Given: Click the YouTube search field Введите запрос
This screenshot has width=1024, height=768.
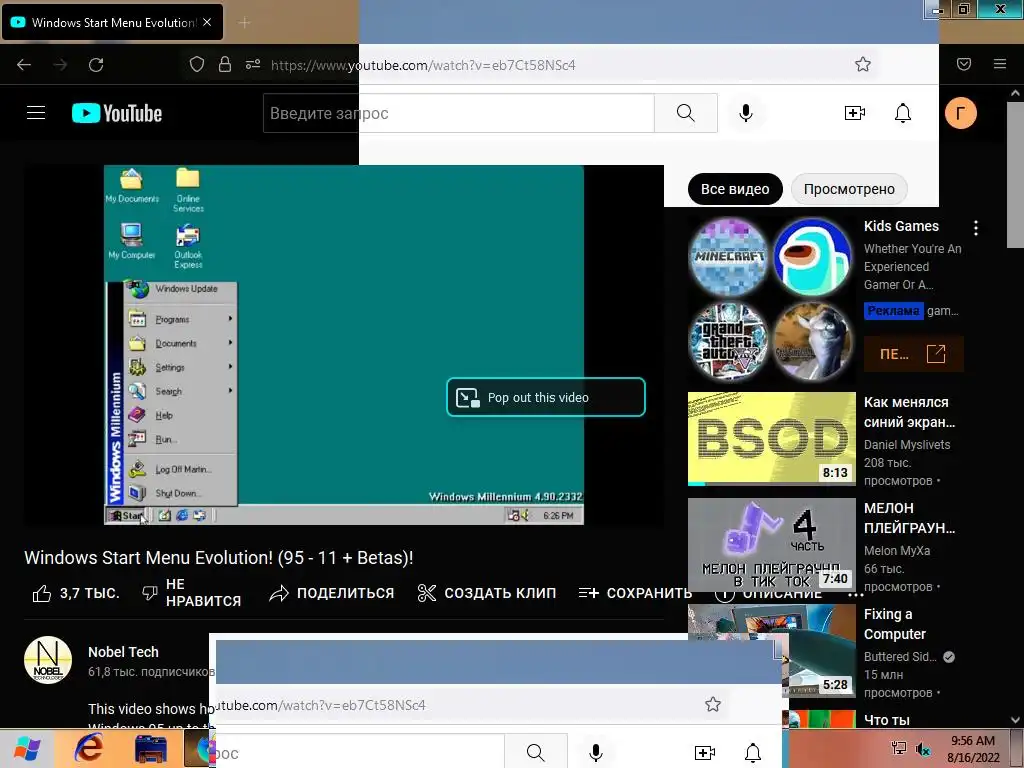Looking at the screenshot, I should [458, 113].
